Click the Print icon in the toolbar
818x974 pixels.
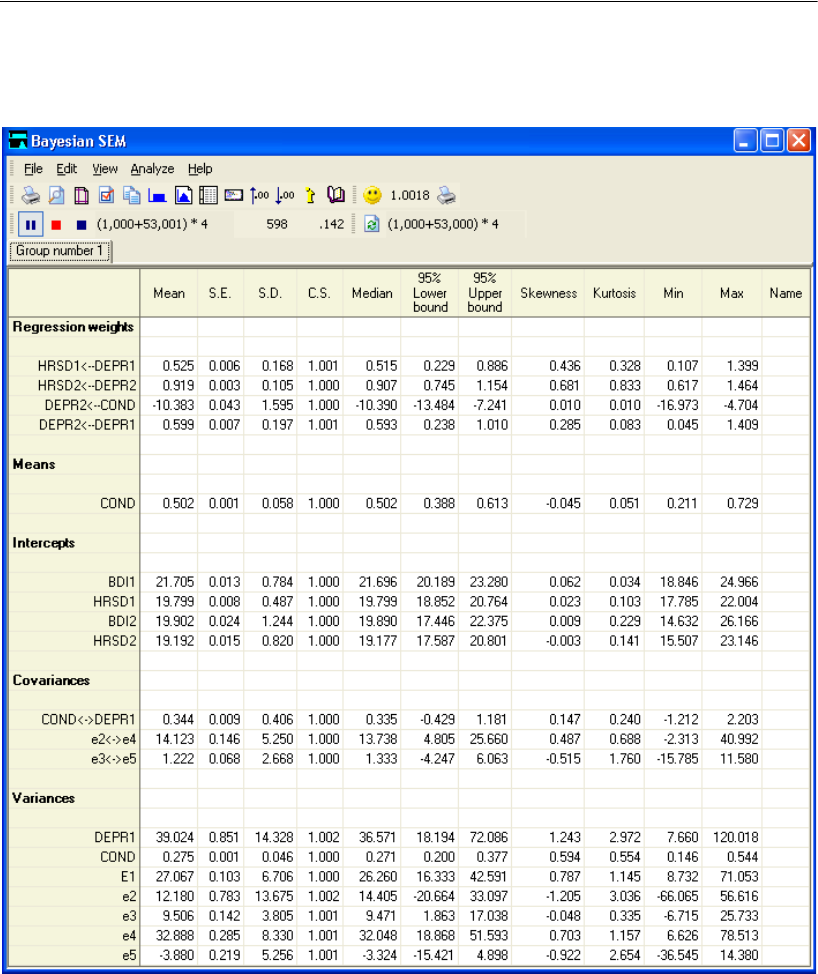point(31,196)
